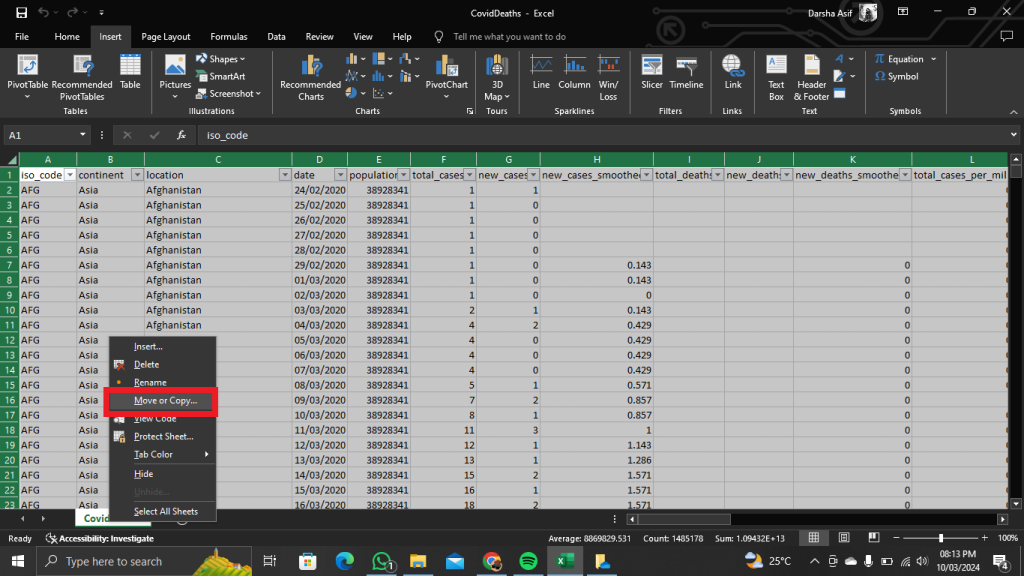Switch to the Formulas ribbon tab
Screen dimensions: 1024x576
(x=229, y=36)
